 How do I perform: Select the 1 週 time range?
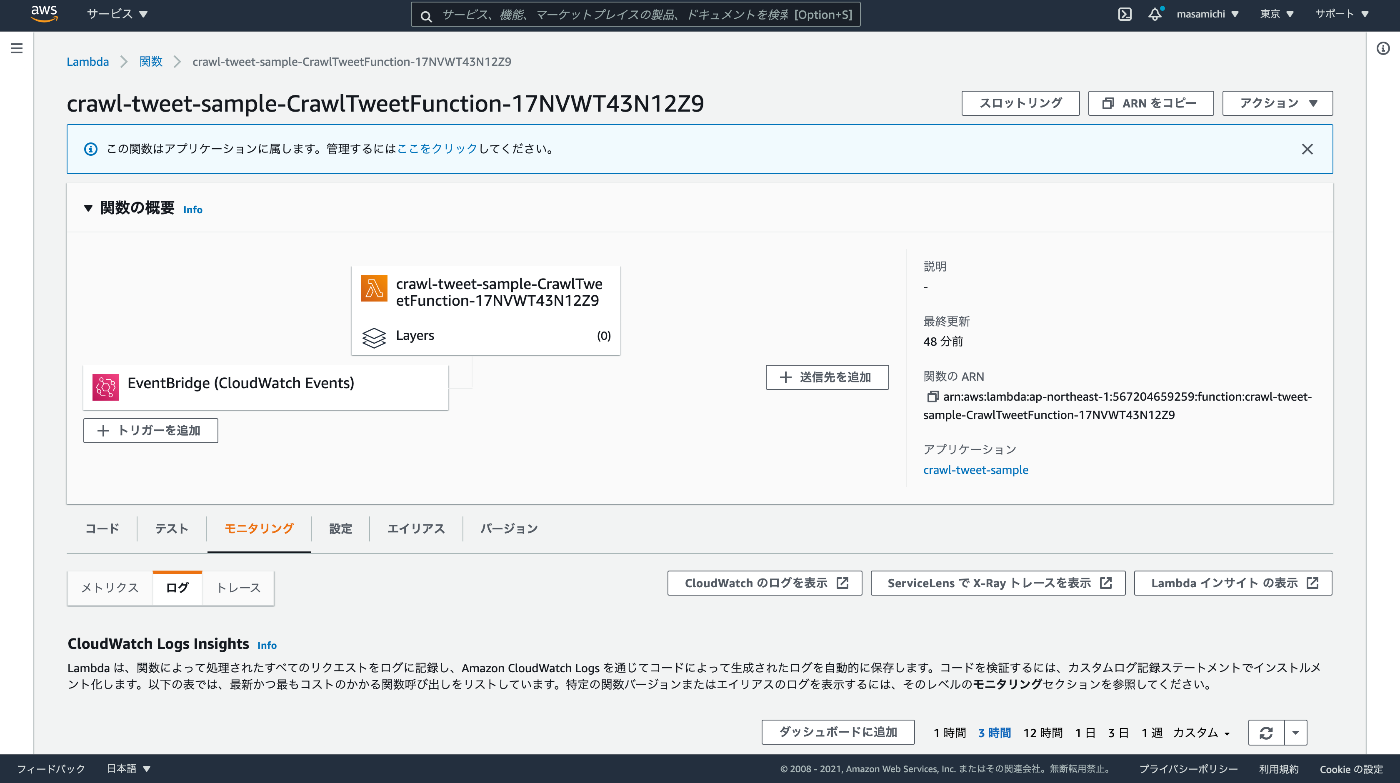[x=1152, y=733]
